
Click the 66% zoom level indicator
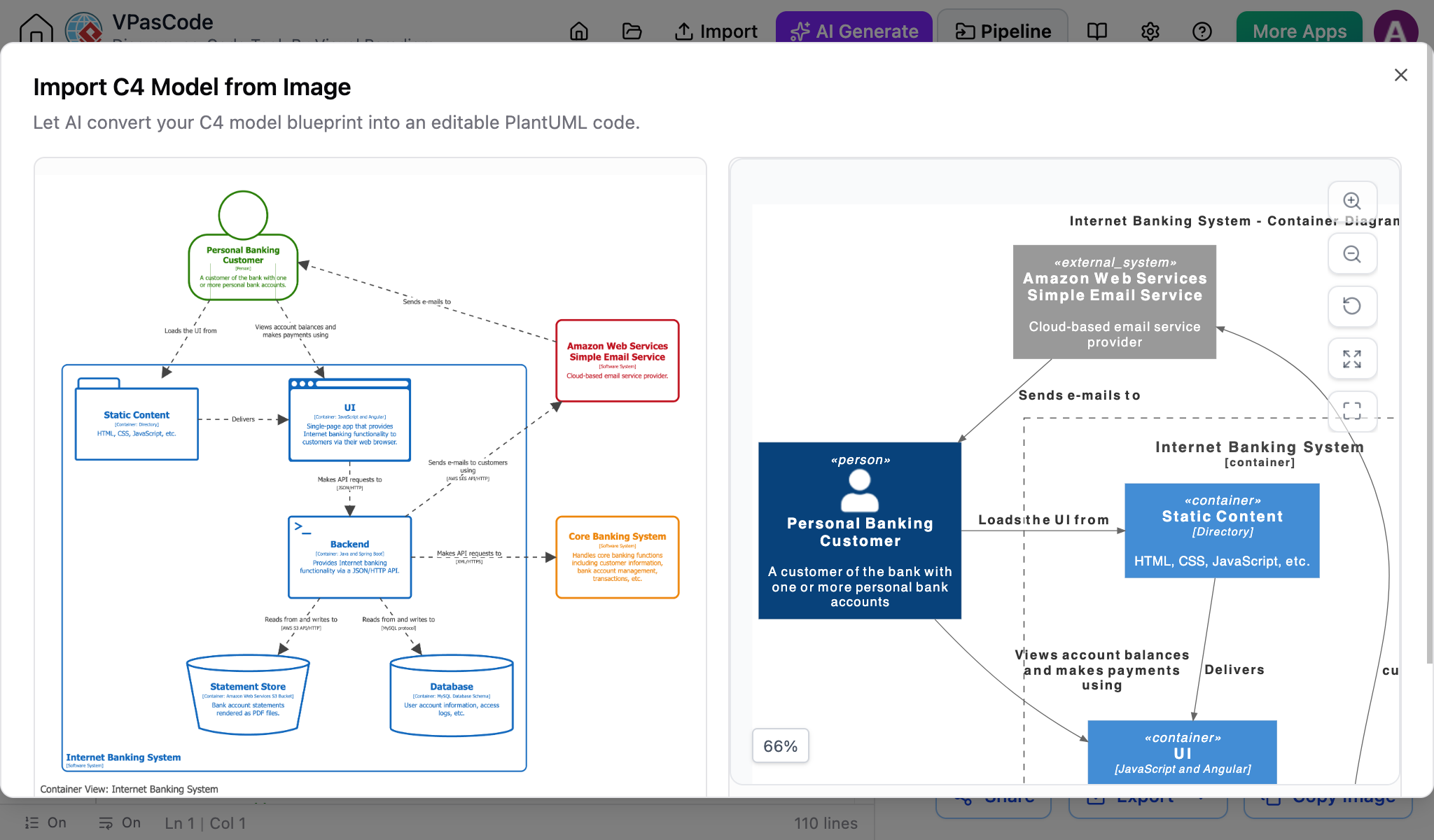coord(780,746)
